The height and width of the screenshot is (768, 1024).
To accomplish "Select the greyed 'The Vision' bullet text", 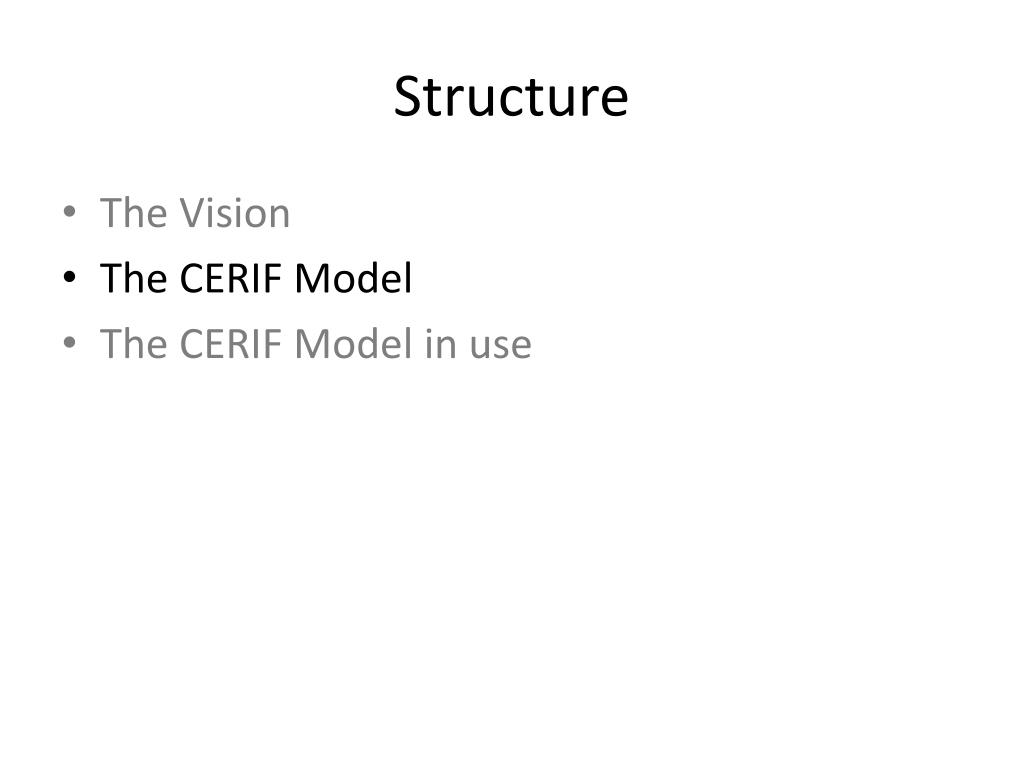I will (x=195, y=213).
